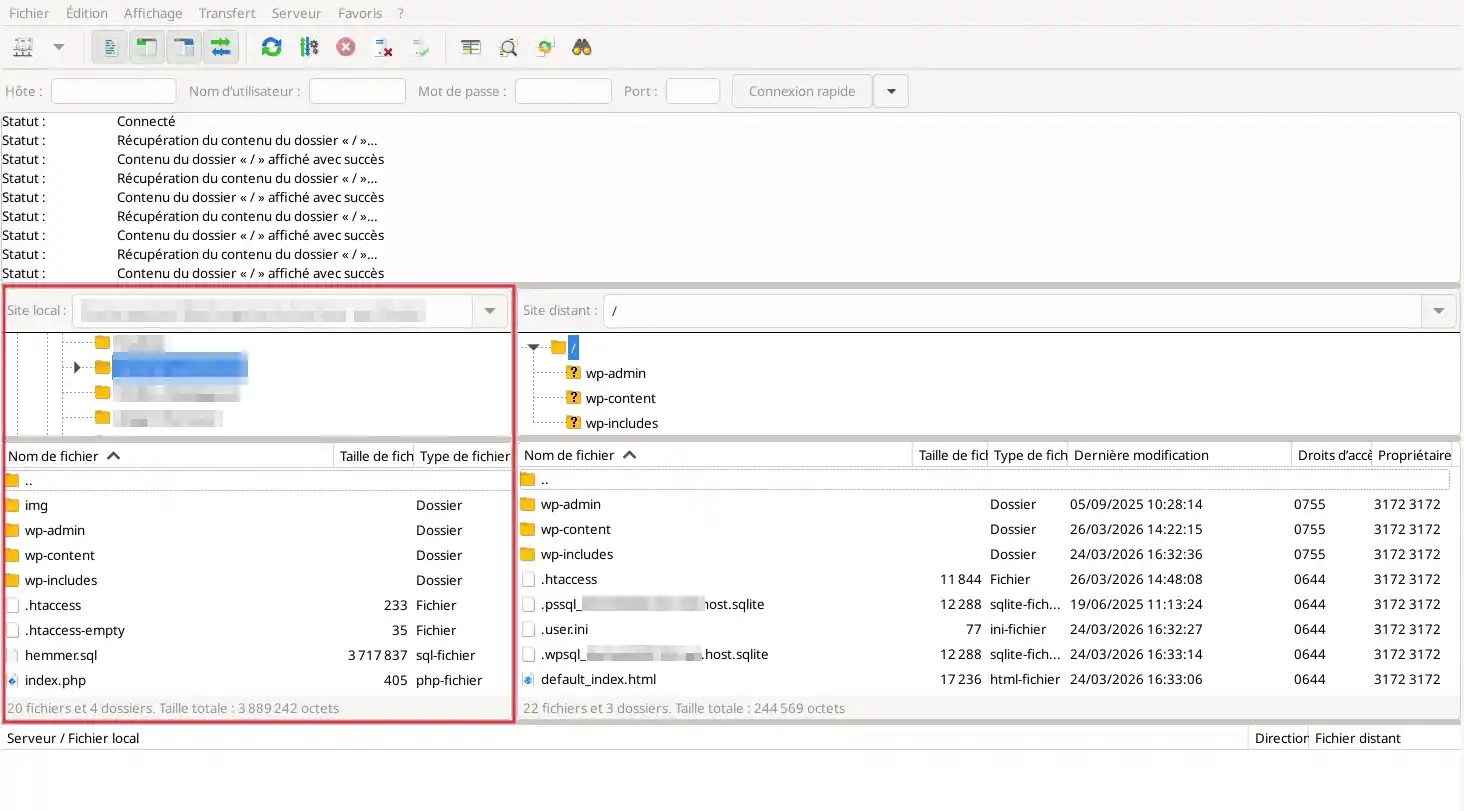Click inside the Hôte input field

coord(113,90)
